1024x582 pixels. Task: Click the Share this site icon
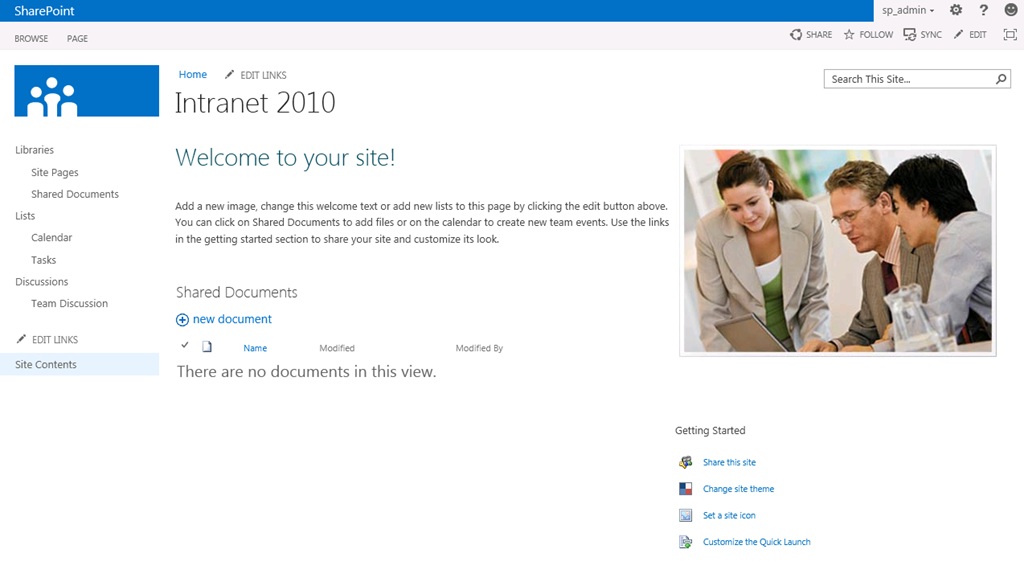pyautogui.click(x=685, y=462)
